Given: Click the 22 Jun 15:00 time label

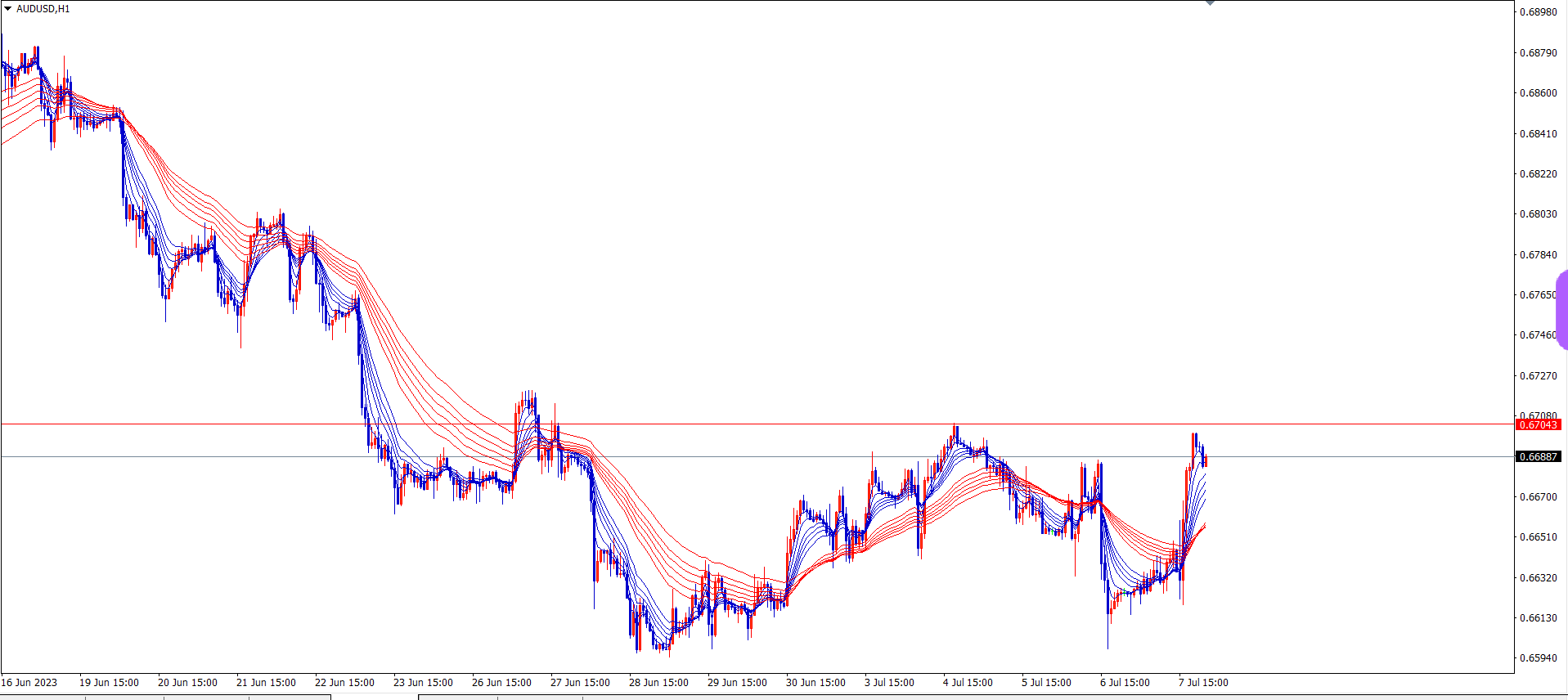Looking at the screenshot, I should pos(344,683).
